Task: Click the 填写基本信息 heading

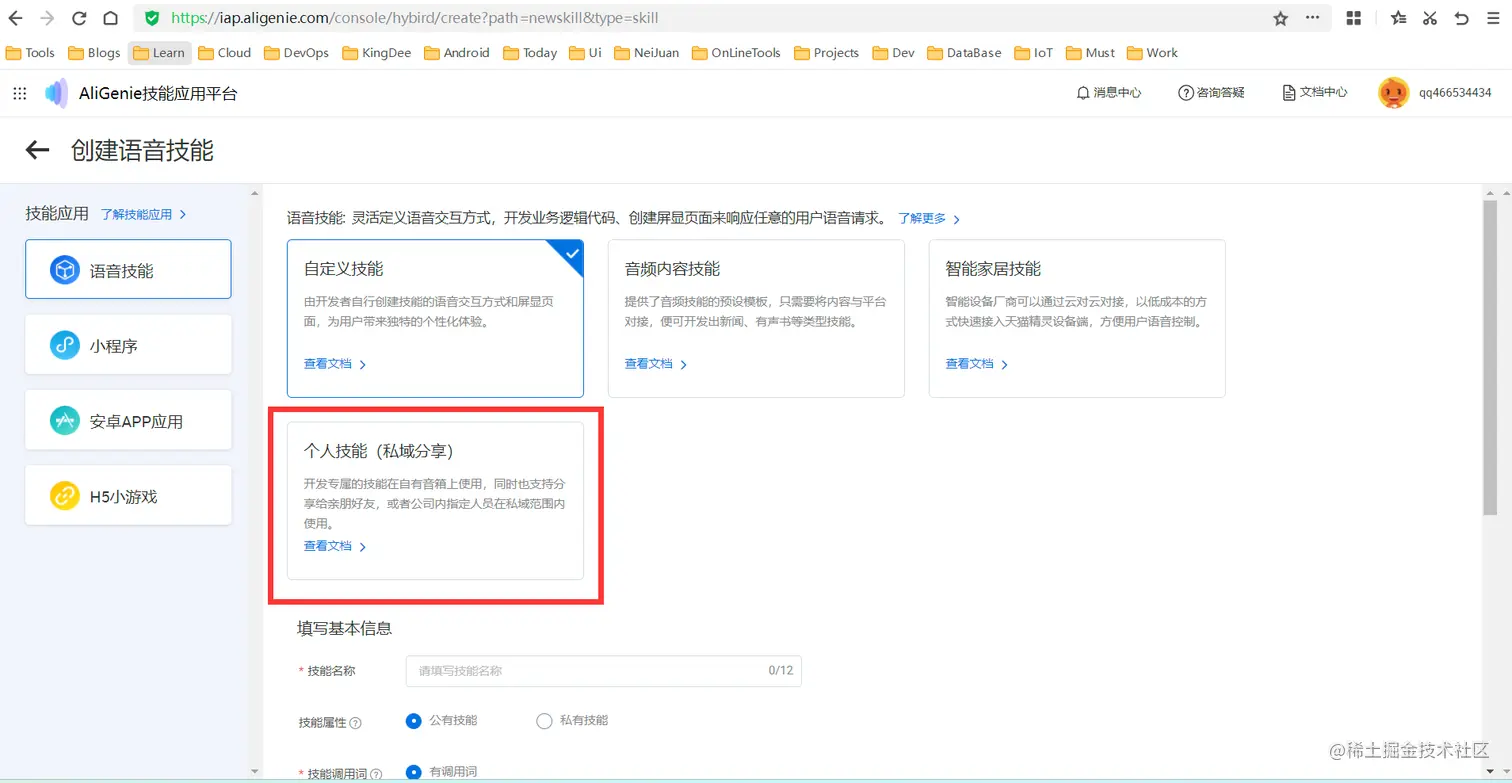Action: tap(344, 628)
